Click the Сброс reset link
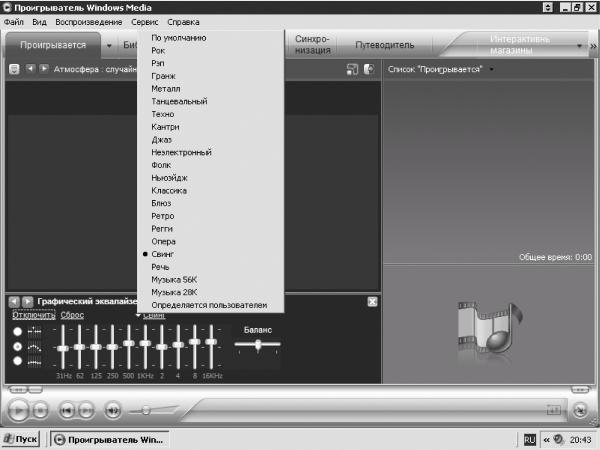 [72, 315]
